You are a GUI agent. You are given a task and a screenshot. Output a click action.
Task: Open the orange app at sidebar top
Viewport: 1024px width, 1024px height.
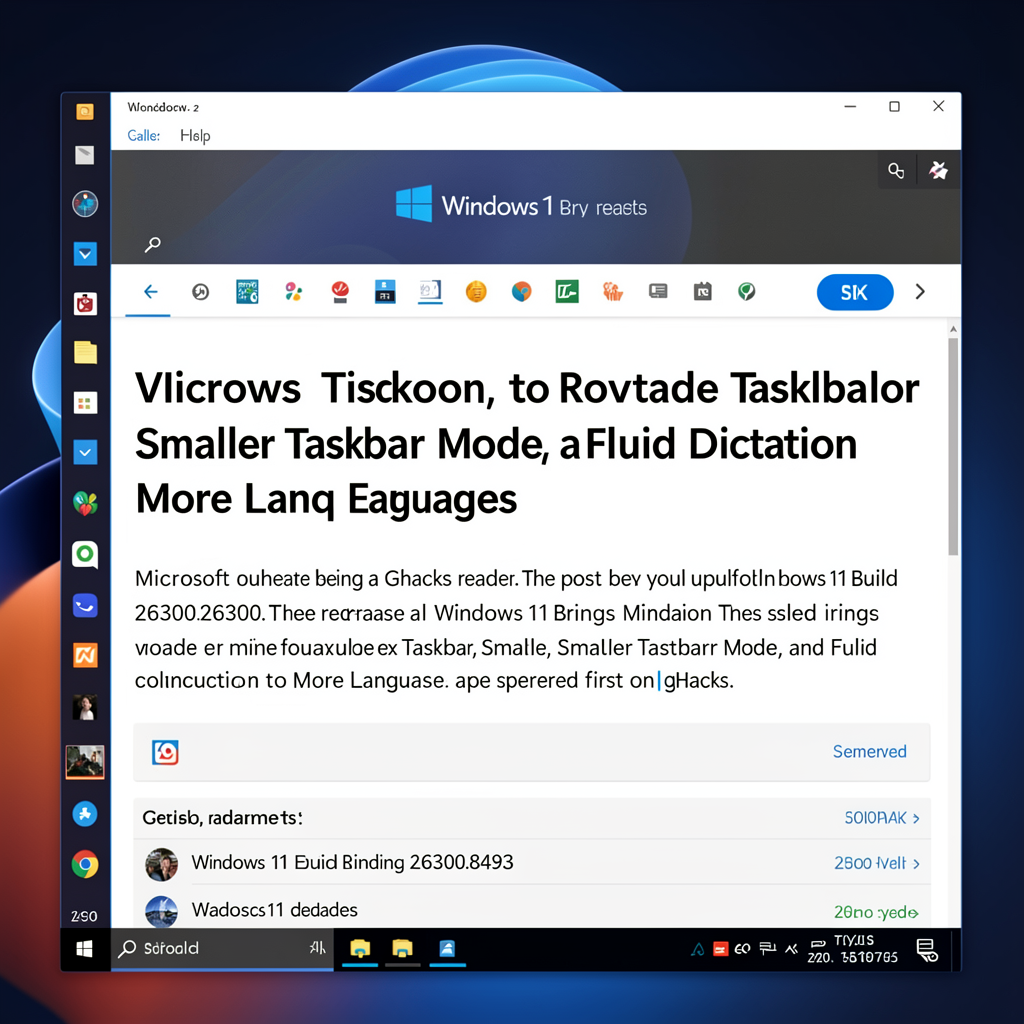click(x=85, y=112)
